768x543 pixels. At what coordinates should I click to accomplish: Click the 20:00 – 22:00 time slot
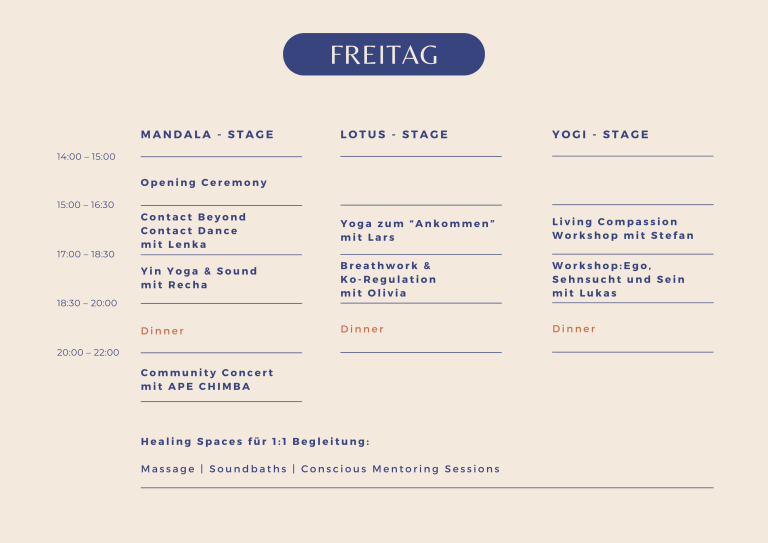point(88,353)
